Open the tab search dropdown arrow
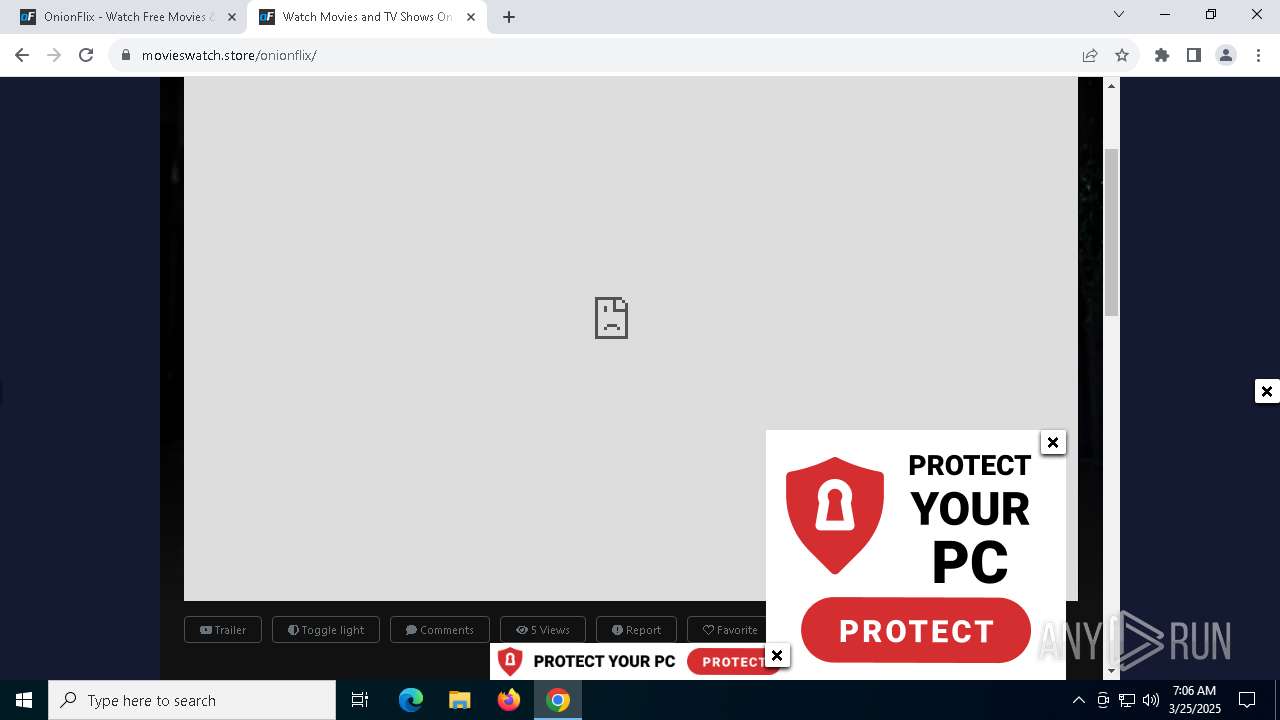1280x720 pixels. (1119, 14)
